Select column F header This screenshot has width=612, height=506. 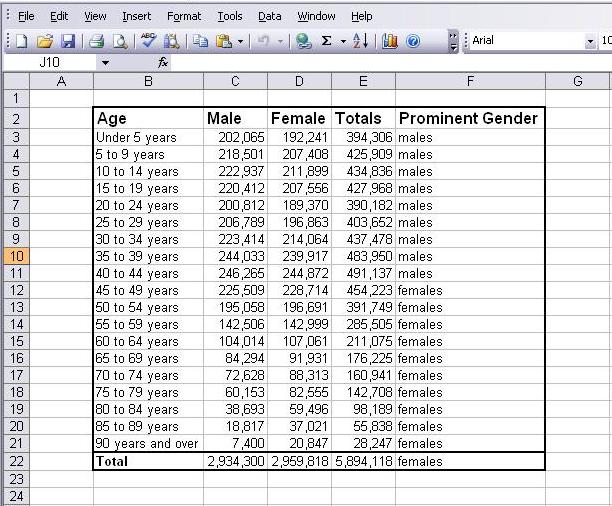pos(470,81)
